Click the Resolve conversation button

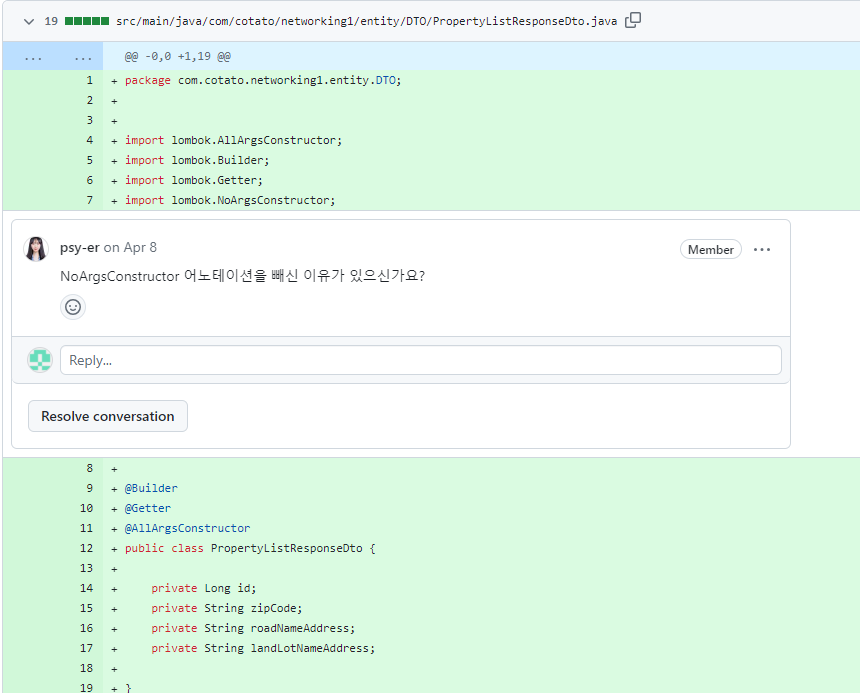point(107,415)
